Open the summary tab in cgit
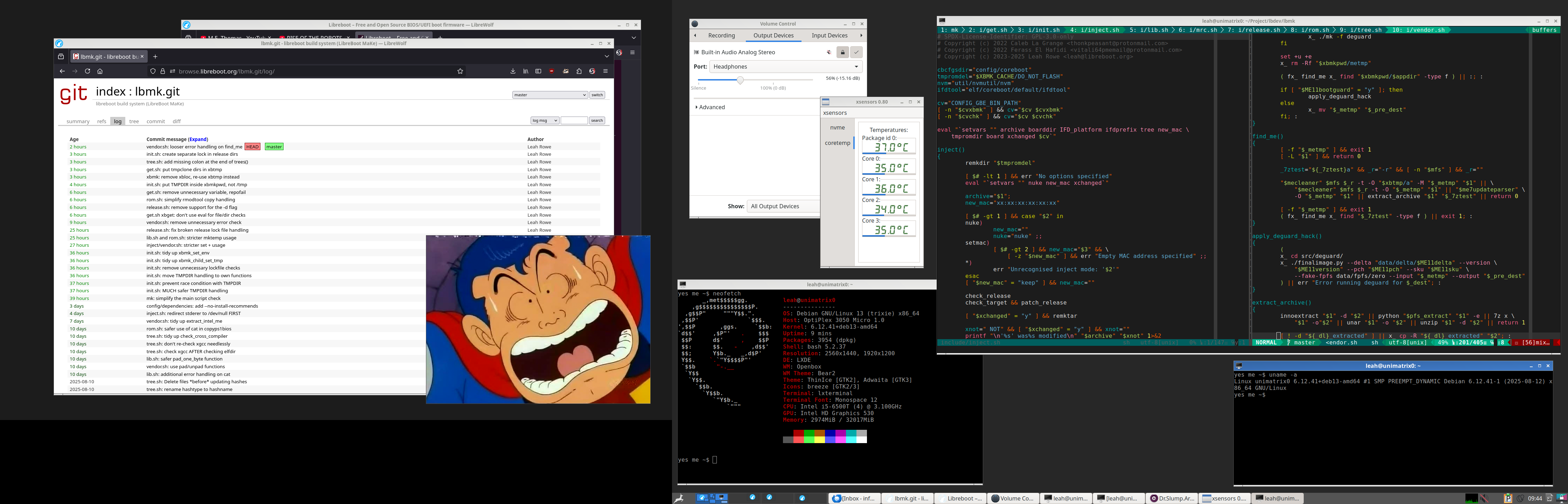 click(78, 121)
